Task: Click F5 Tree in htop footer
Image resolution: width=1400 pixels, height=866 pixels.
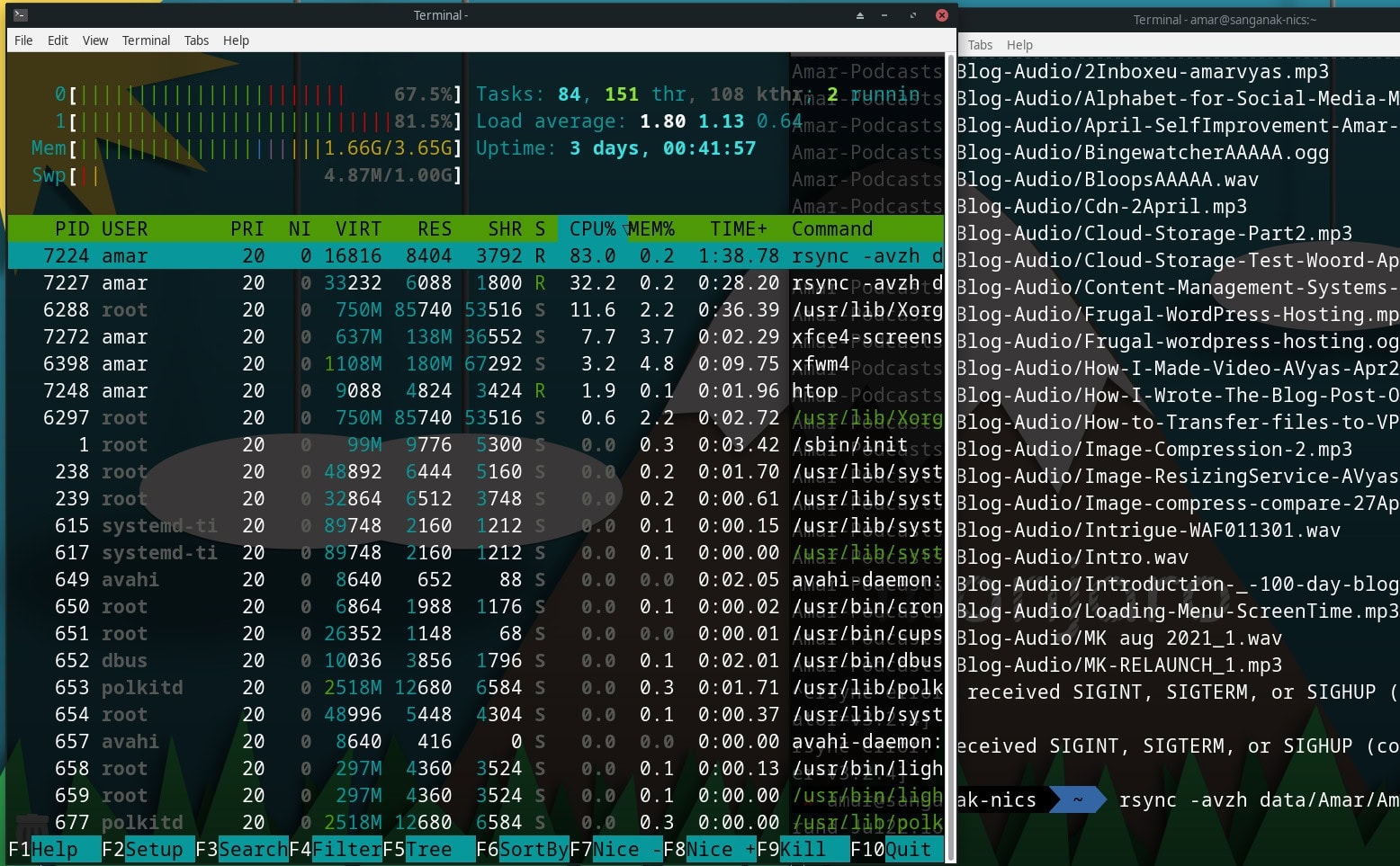Action: coord(428,849)
